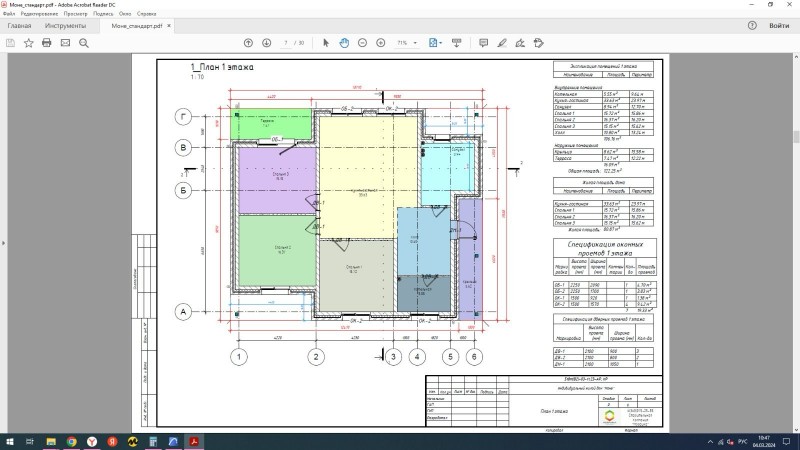Click the Send by email envelope icon

coord(65,43)
